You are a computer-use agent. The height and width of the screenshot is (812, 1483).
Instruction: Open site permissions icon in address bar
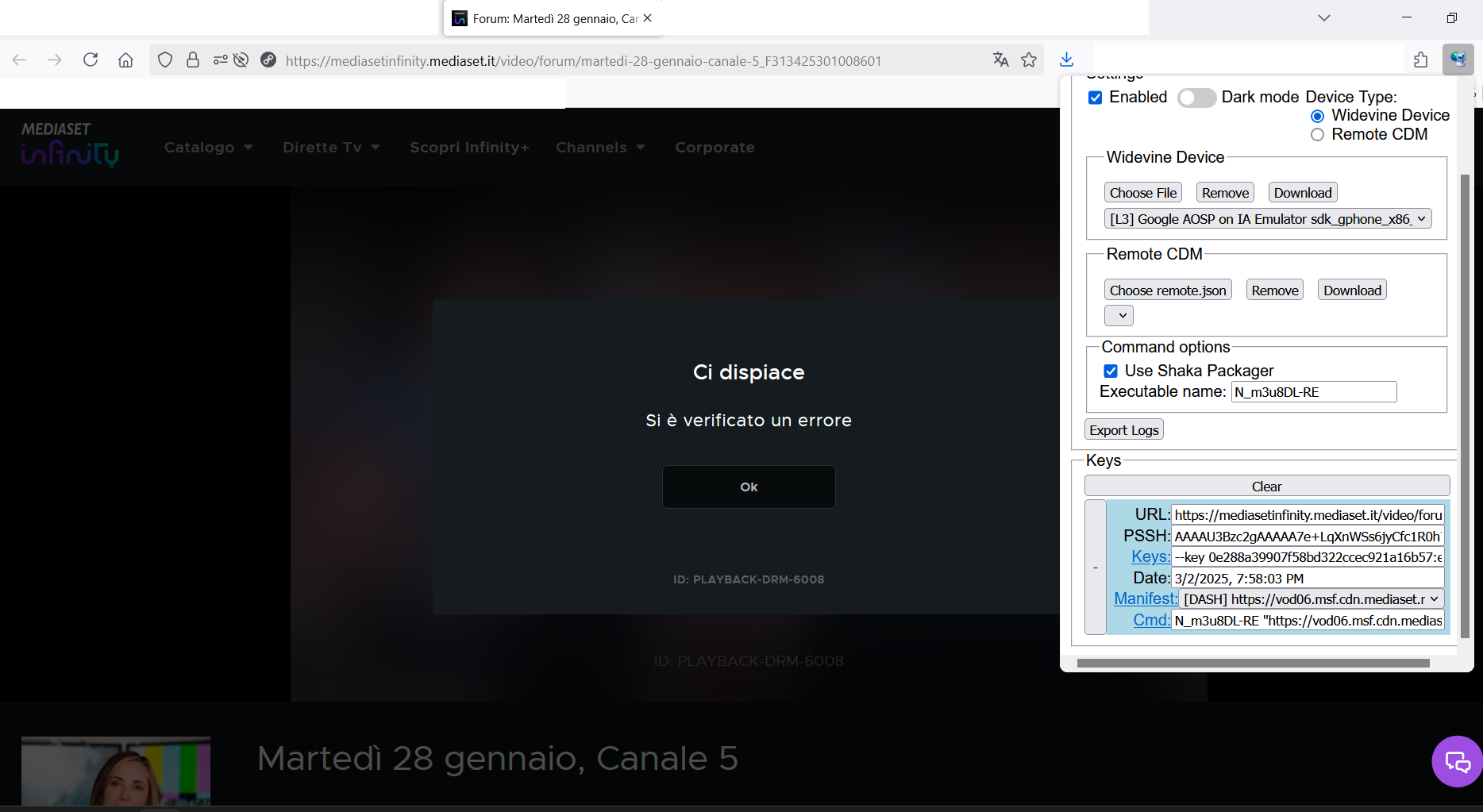pyautogui.click(x=220, y=60)
